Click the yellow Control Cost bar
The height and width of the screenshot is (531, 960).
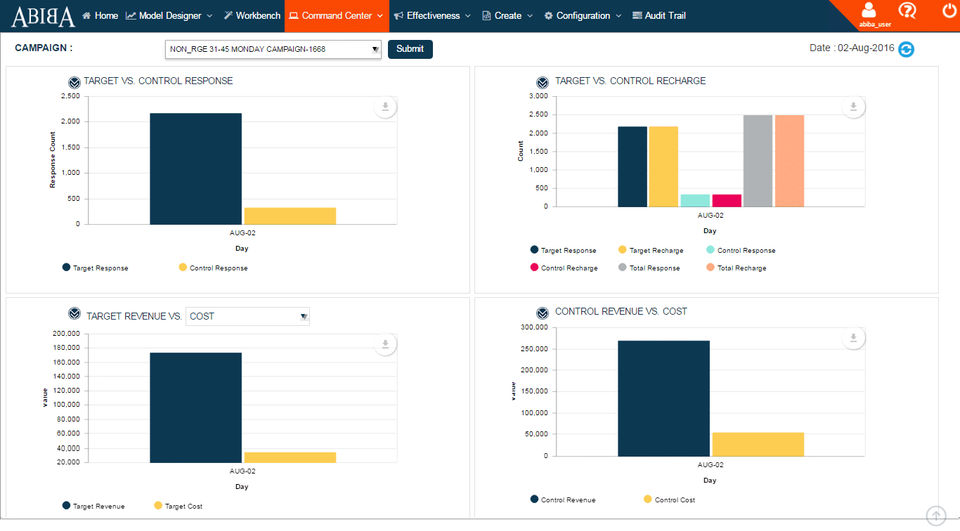[x=758, y=444]
